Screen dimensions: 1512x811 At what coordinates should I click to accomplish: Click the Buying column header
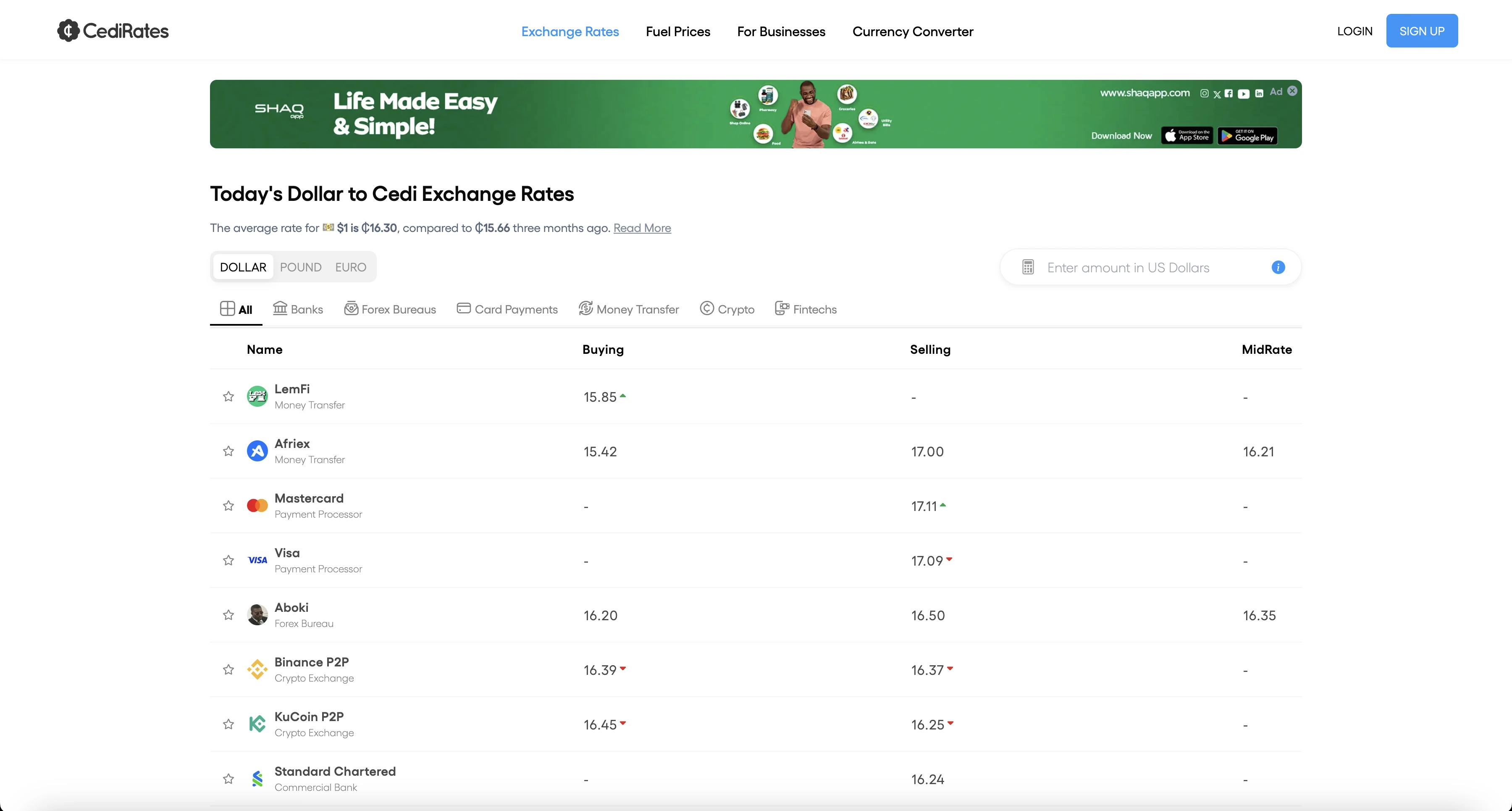(x=603, y=350)
